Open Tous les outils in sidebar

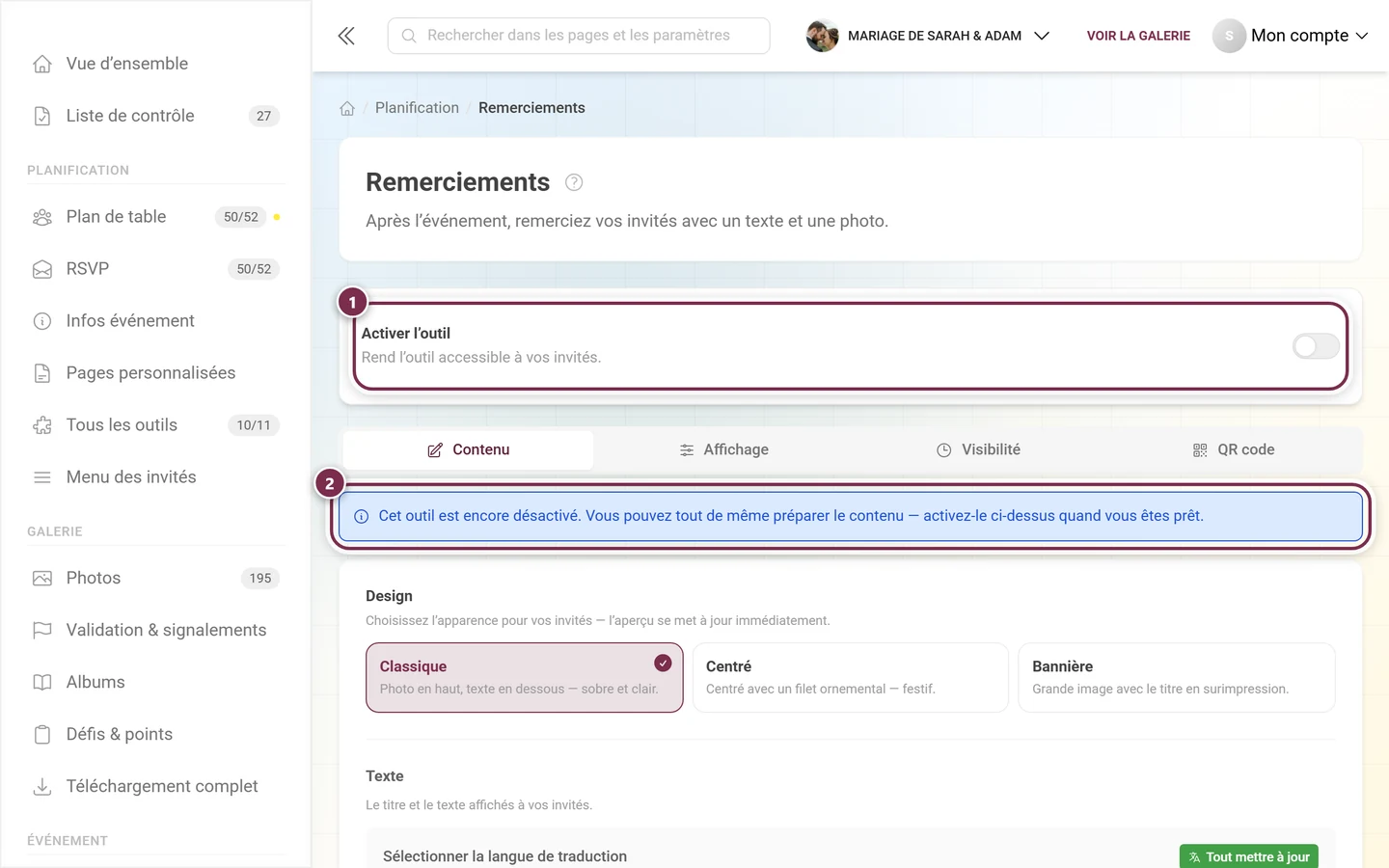156,425
